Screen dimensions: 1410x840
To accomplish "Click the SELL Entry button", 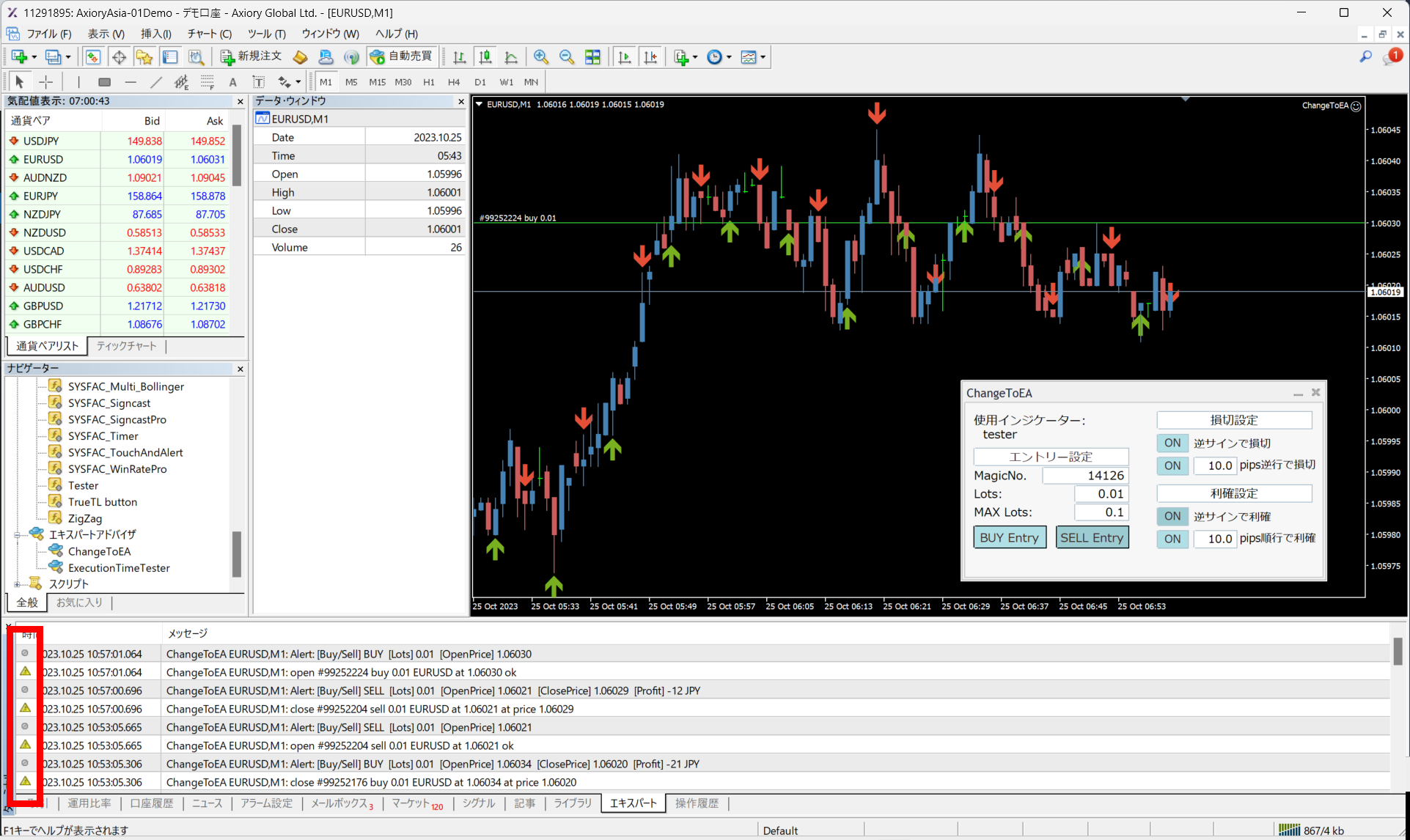I will tap(1091, 537).
